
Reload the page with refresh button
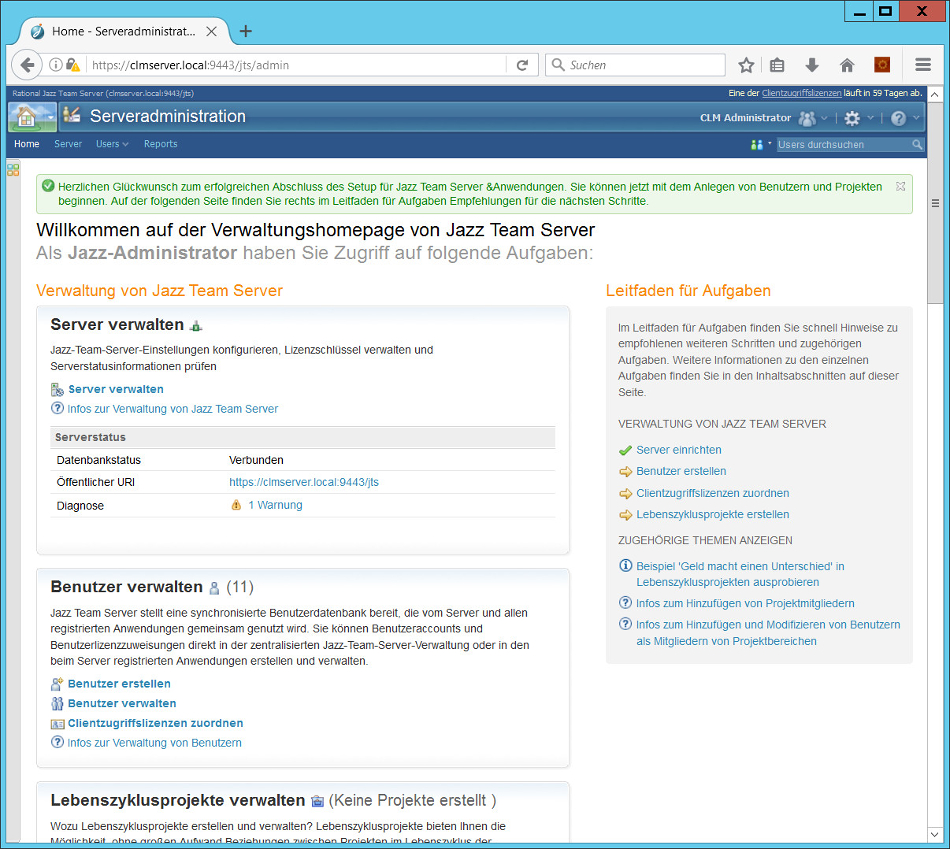(522, 65)
